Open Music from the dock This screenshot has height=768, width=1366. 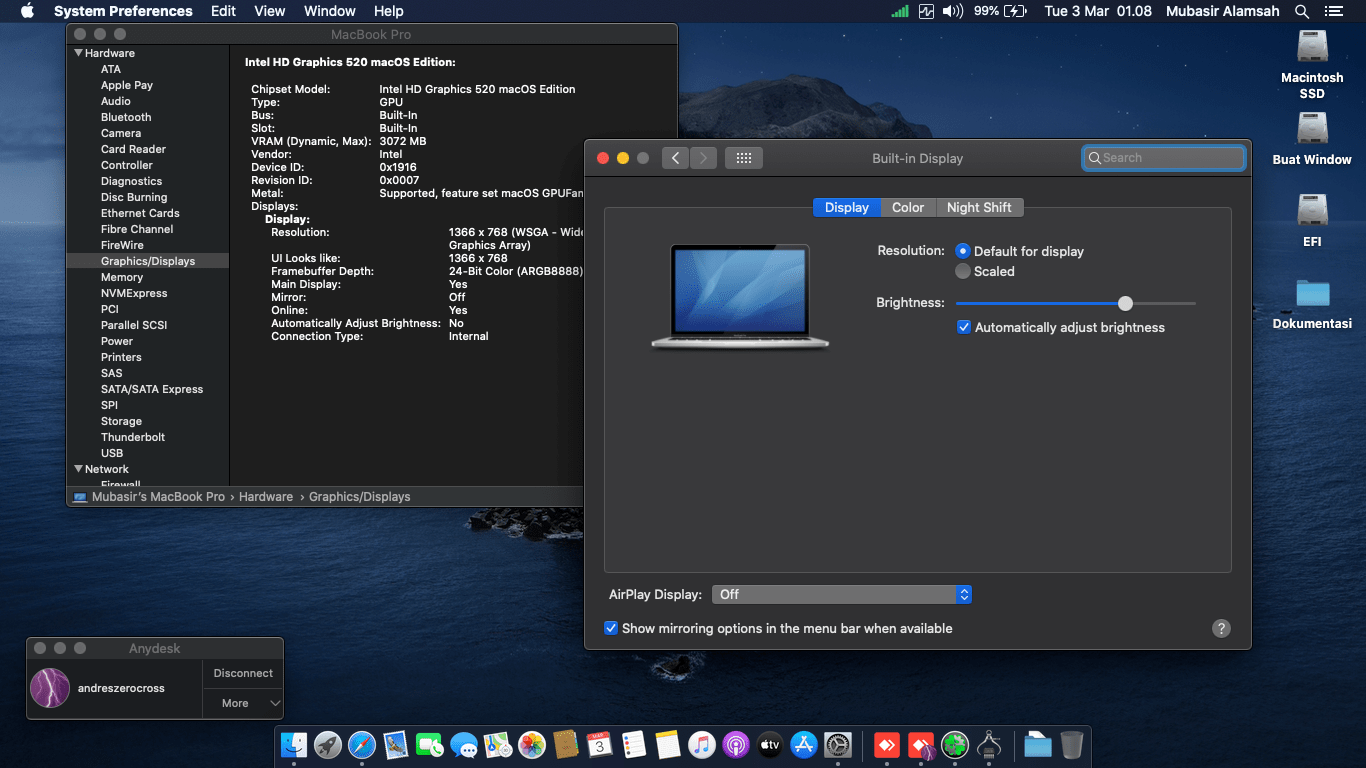click(x=702, y=745)
